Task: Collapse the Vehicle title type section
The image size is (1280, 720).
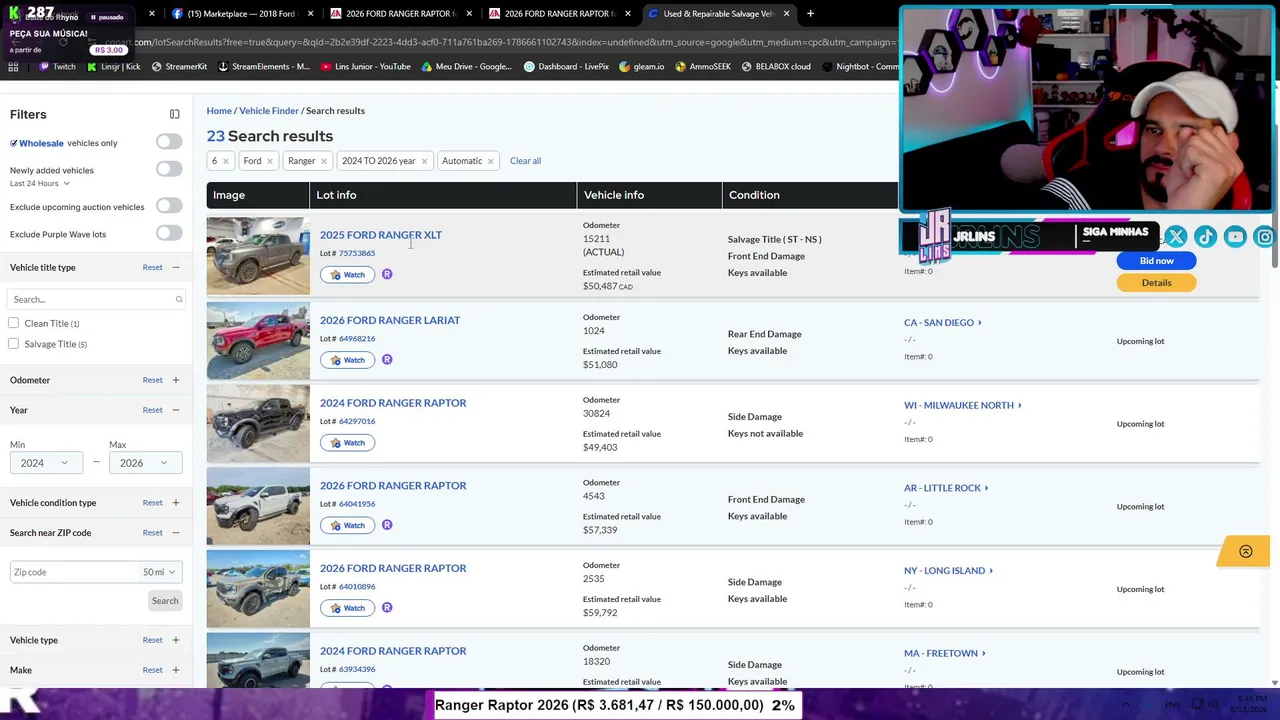Action: click(x=176, y=268)
